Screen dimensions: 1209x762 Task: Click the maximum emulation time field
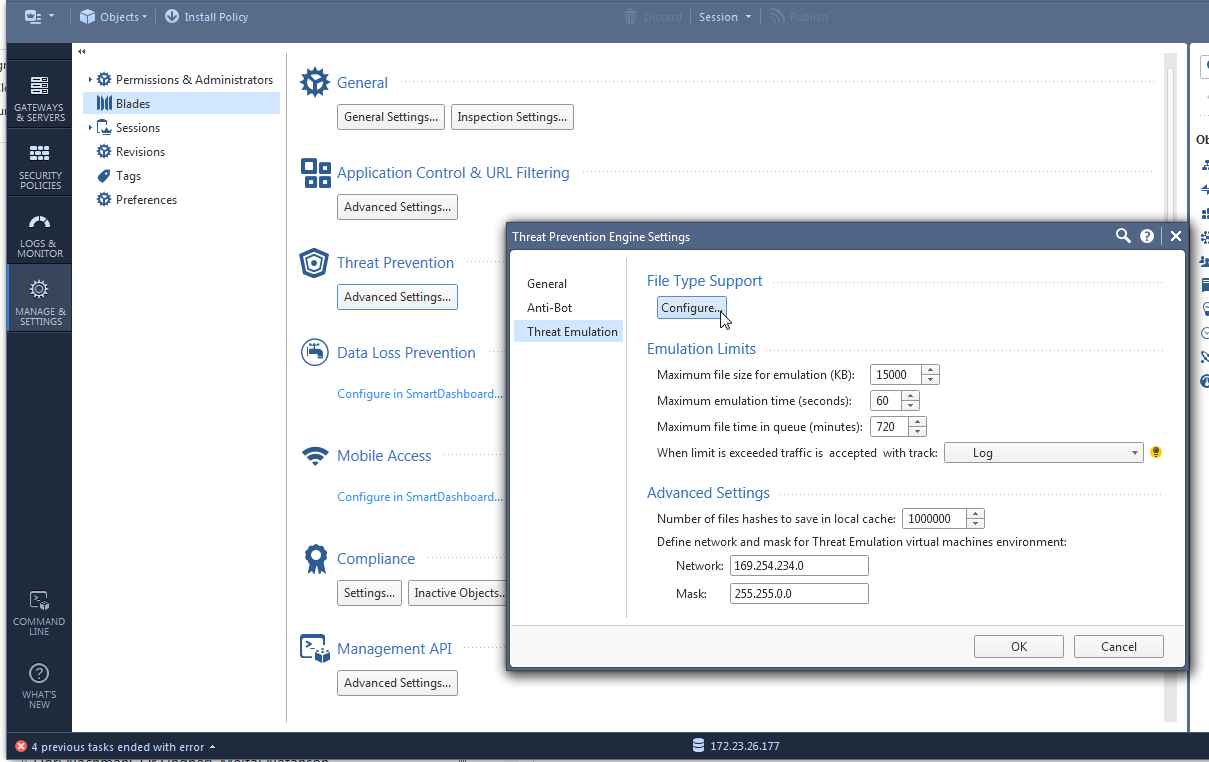[886, 401]
